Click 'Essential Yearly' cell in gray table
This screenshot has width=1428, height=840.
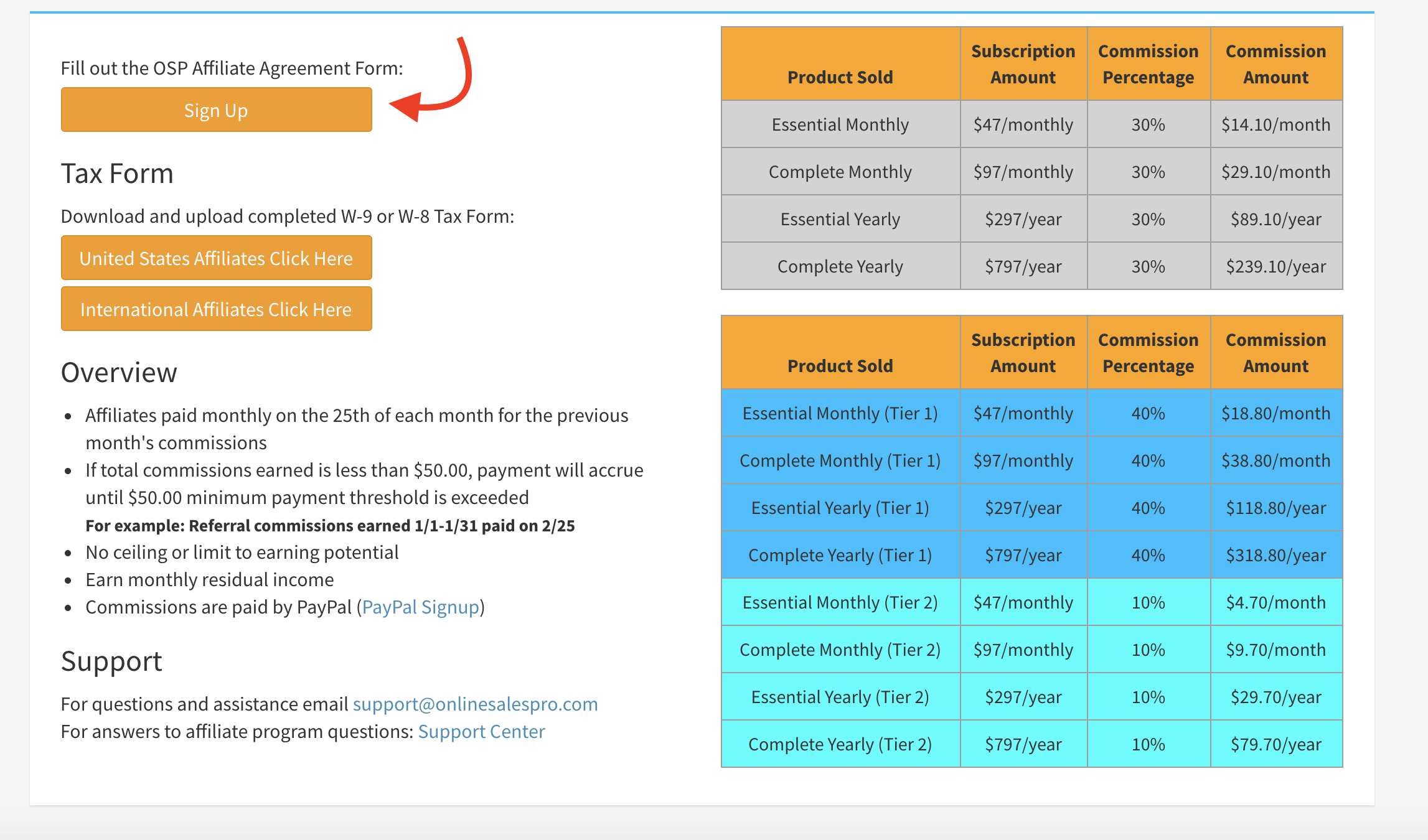[840, 219]
